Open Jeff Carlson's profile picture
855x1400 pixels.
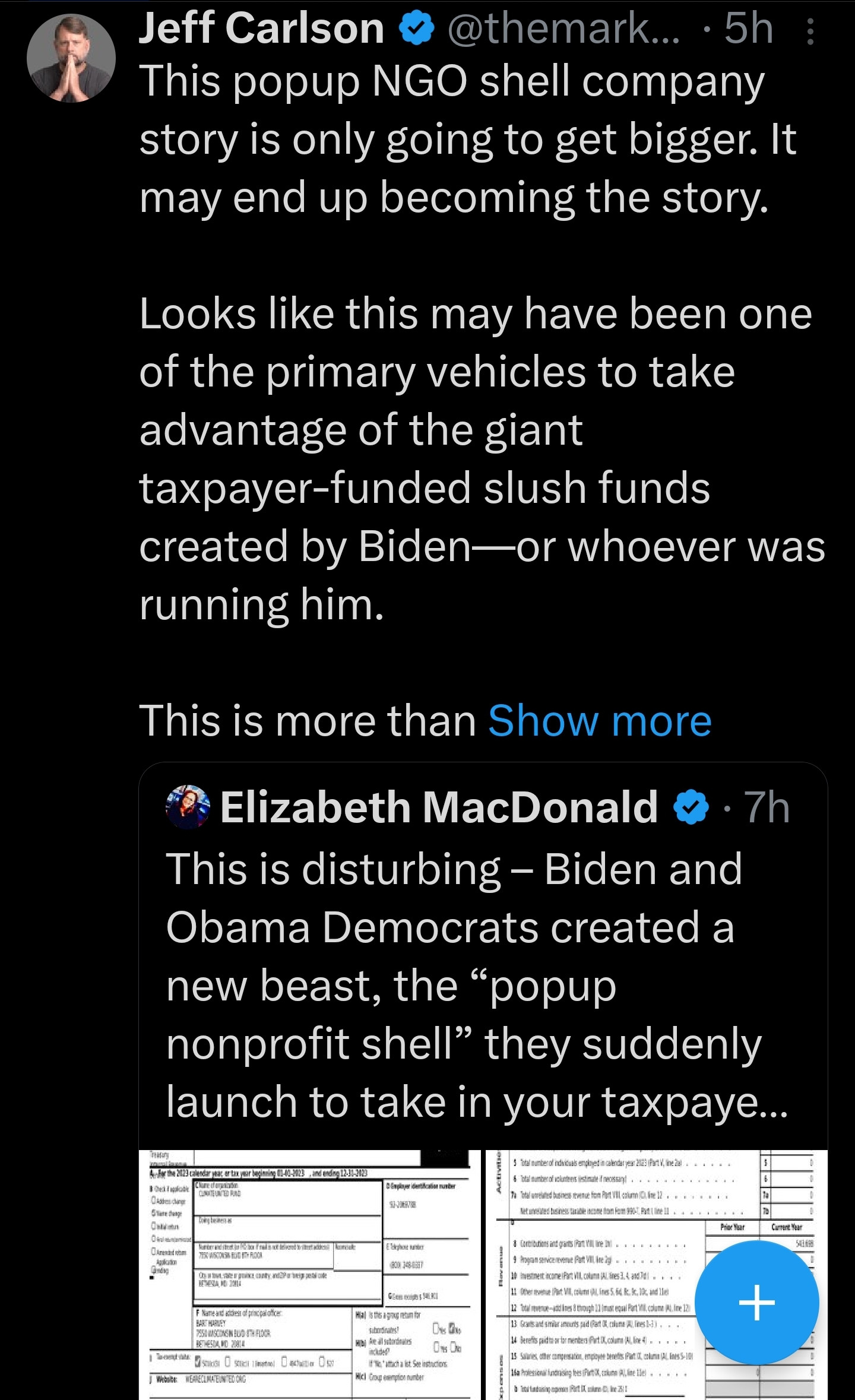point(71,58)
